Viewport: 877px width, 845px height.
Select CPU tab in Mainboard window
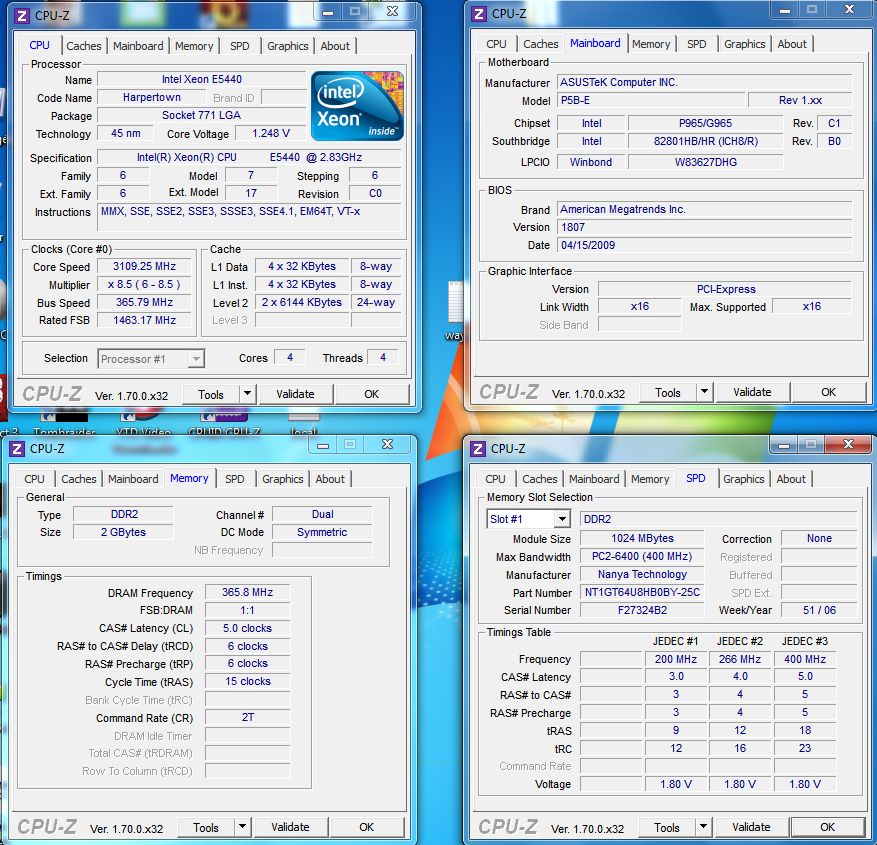click(496, 44)
